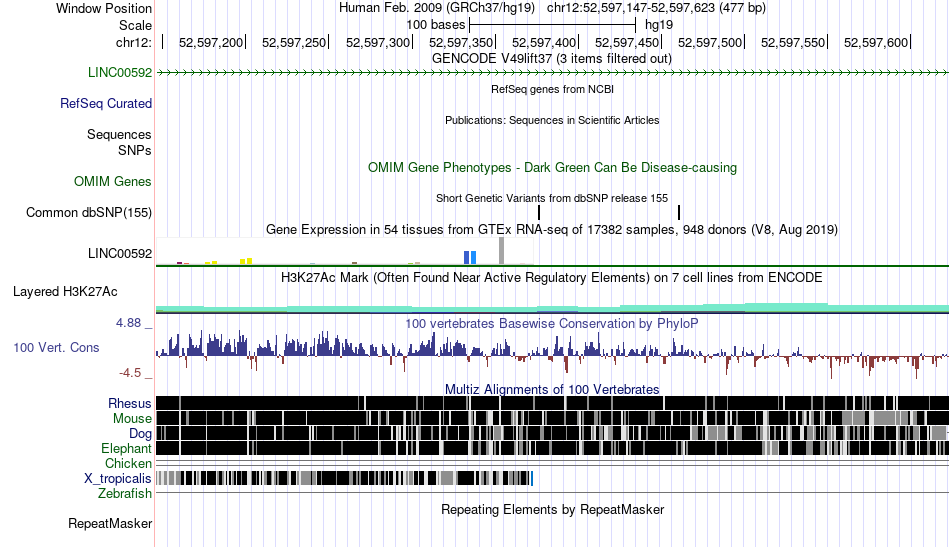Select the Dog alignment row label

140,434
